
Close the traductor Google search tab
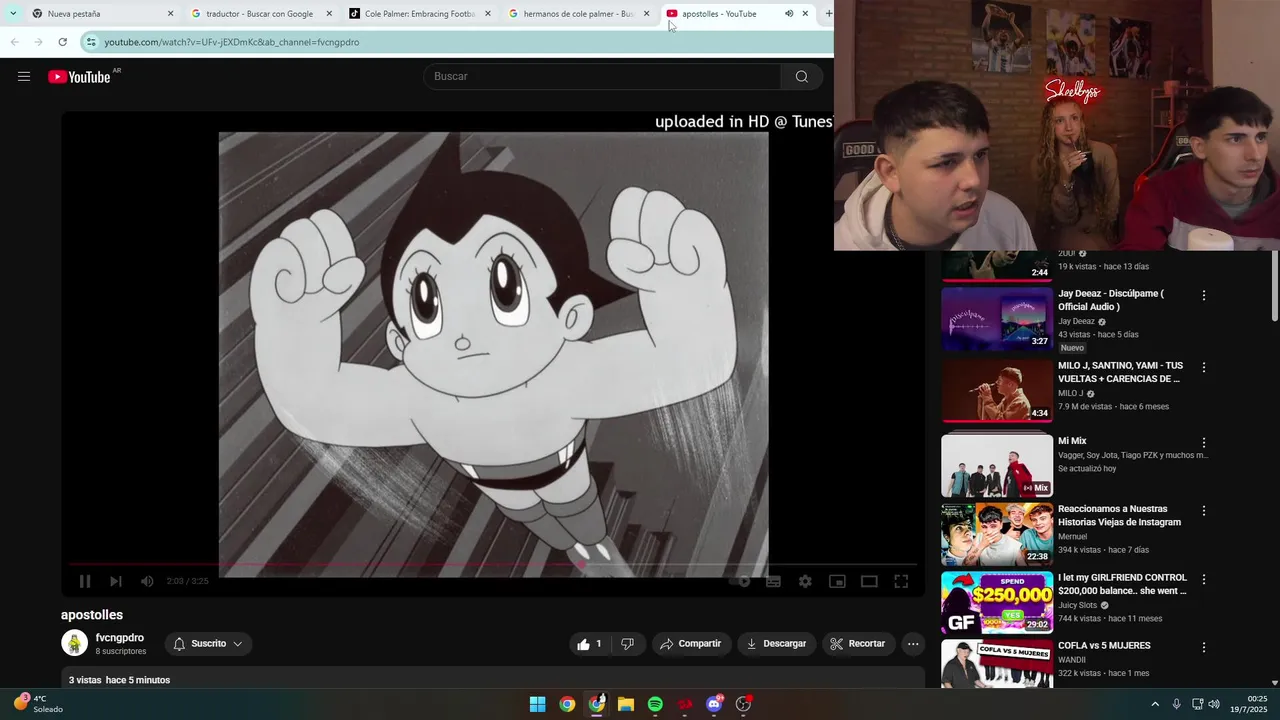pos(329,14)
